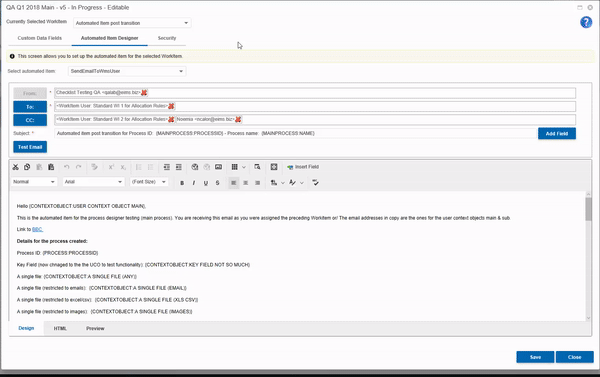Follow the BBC hyperlink in body
Image resolution: width=600 pixels, height=377 pixels.
[x=37, y=230]
